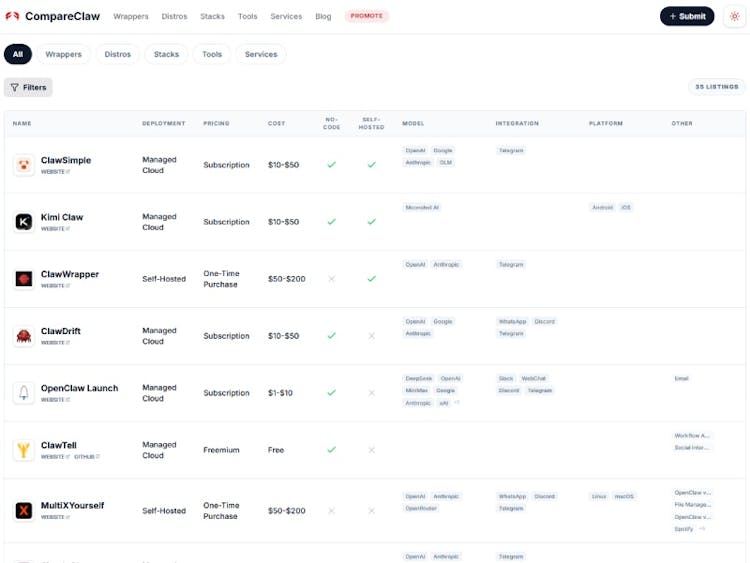Click the Cost column header
Screen dimensions: 750x563
(276, 123)
